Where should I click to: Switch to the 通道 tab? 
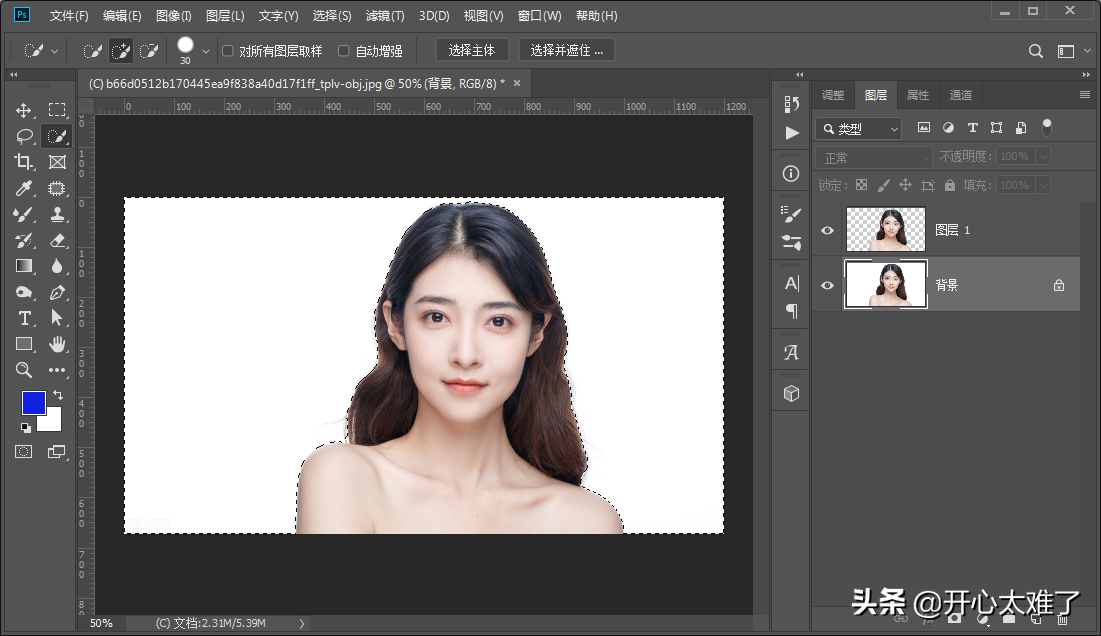960,95
